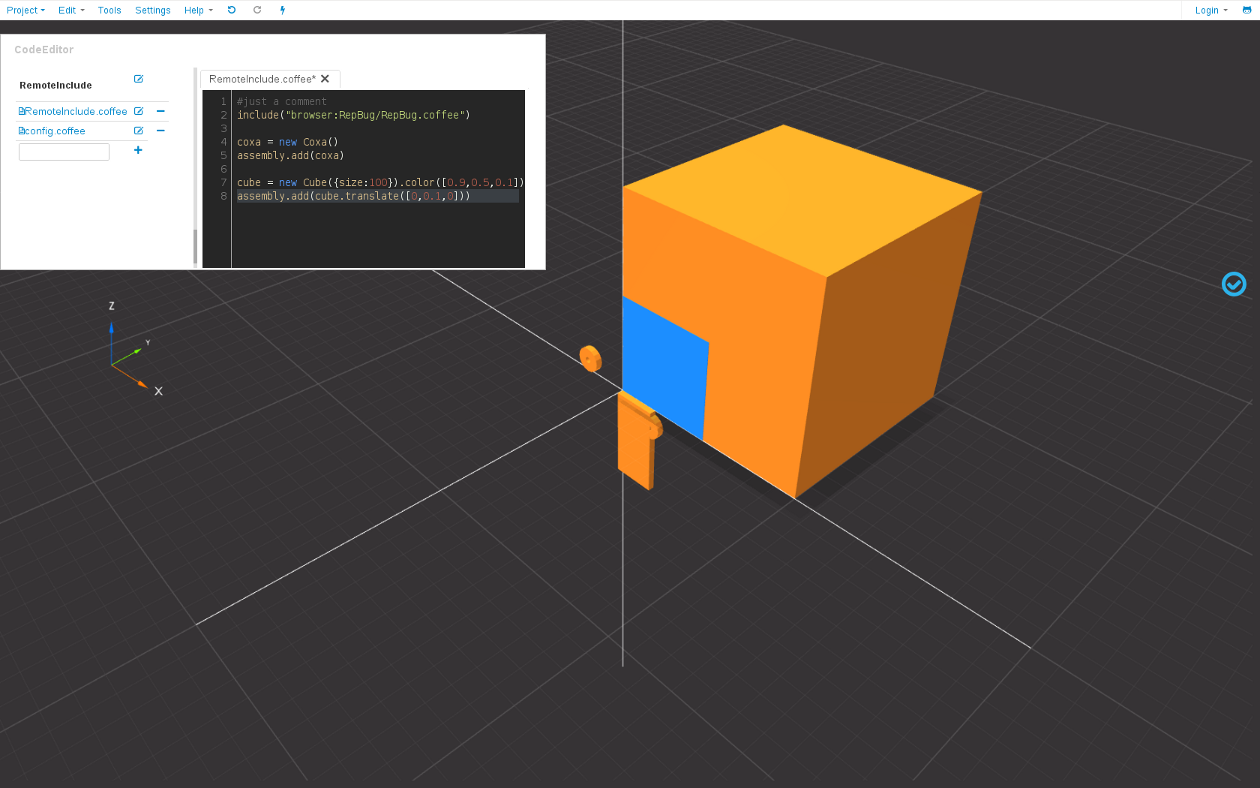Remove RemoteInclude.coffee with the minus icon
The height and width of the screenshot is (788, 1260).
[x=160, y=111]
